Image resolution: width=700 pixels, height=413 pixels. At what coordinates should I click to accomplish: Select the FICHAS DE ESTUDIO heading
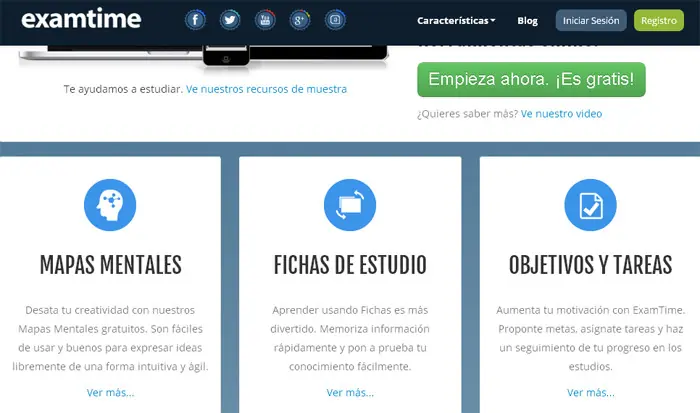pyautogui.click(x=350, y=265)
